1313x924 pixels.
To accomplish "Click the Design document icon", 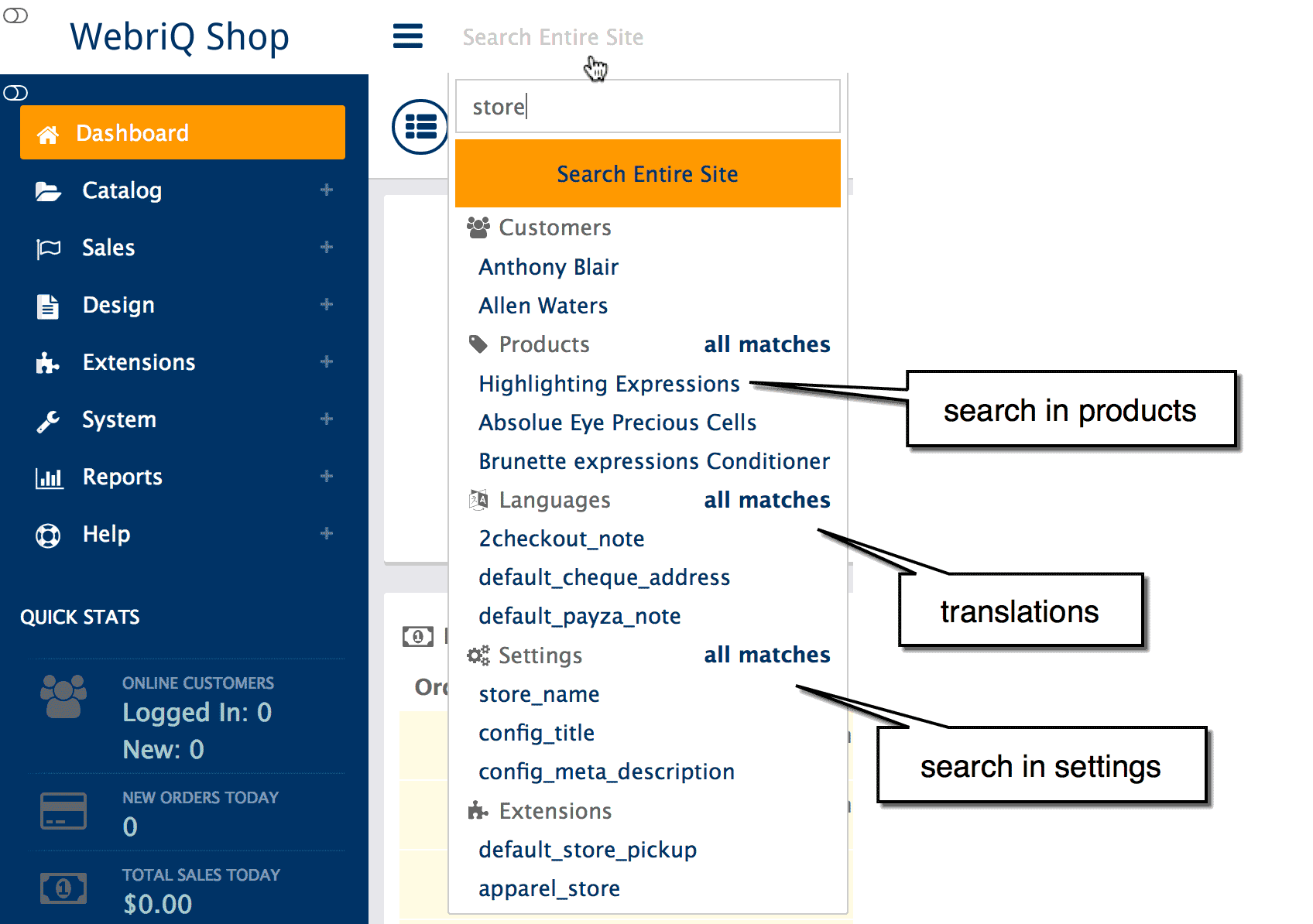I will pyautogui.click(x=48, y=306).
